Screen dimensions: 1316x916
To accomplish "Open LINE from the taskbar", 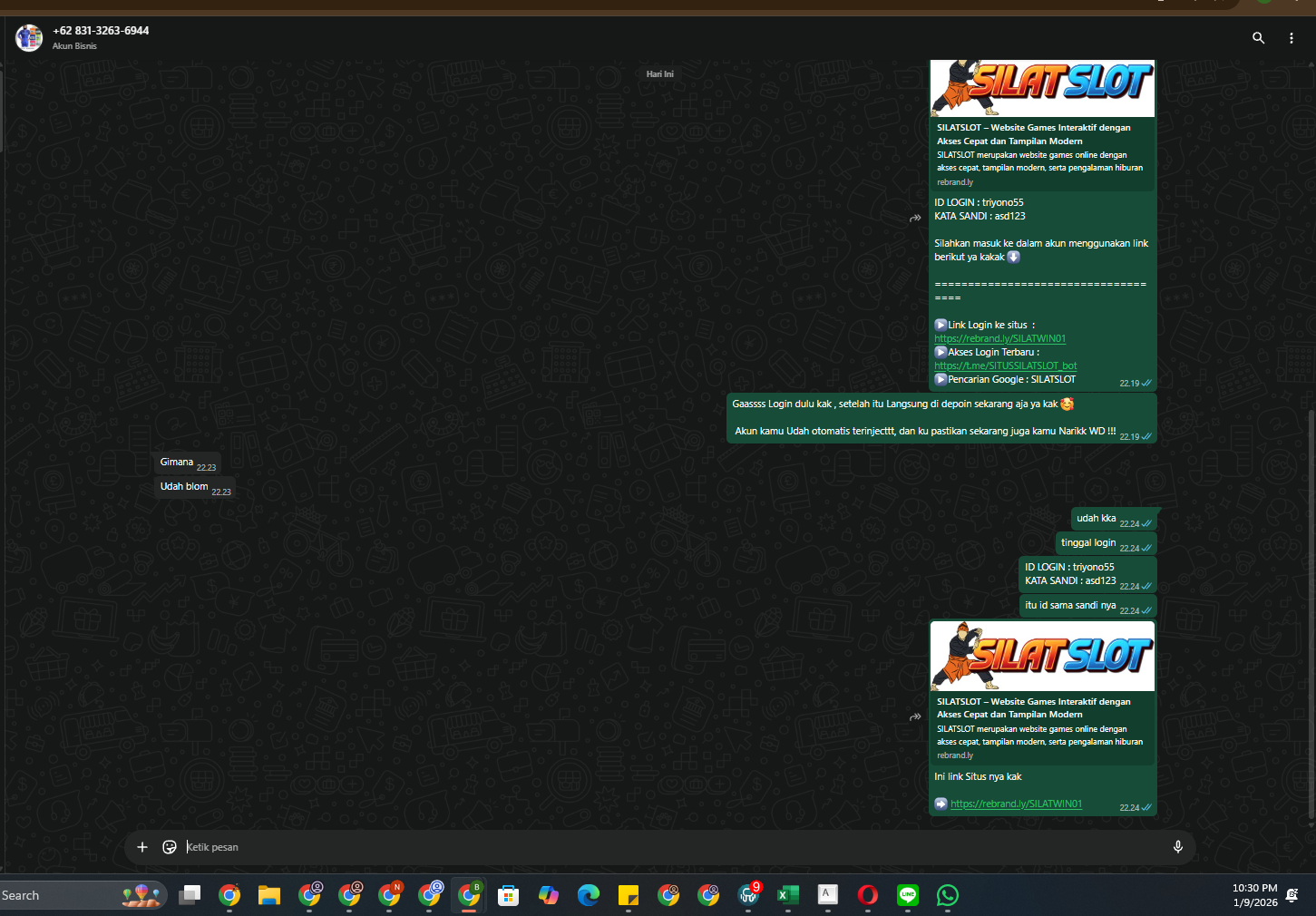I will tap(908, 895).
